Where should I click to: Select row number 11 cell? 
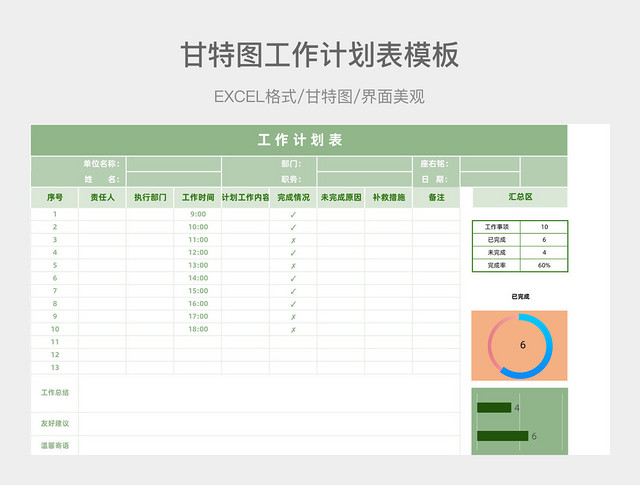point(55,342)
